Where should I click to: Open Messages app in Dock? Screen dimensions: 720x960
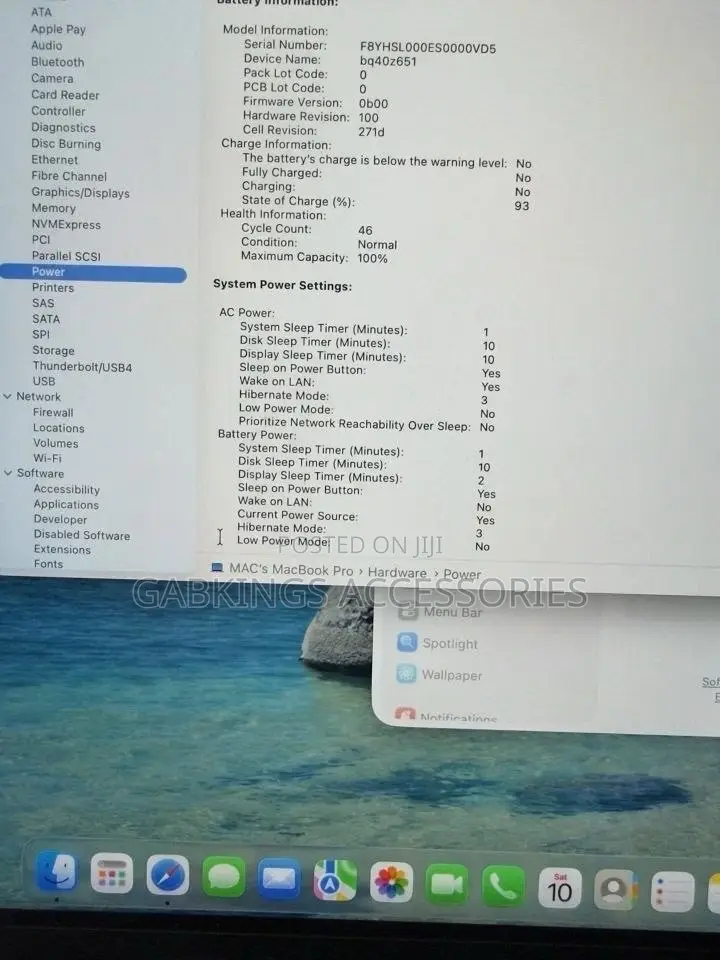coord(223,877)
